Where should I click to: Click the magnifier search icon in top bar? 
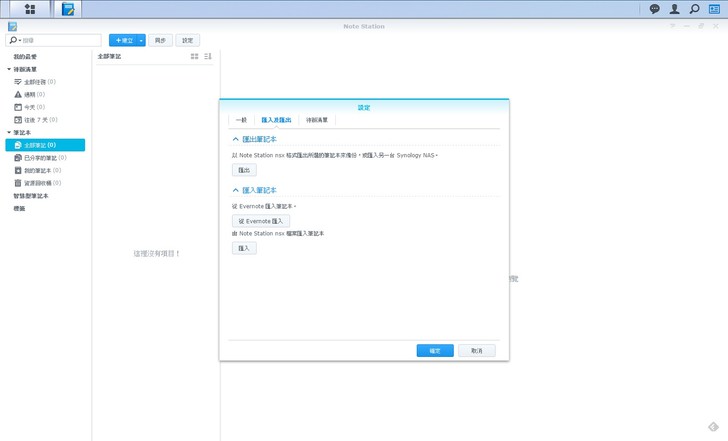[x=695, y=9]
